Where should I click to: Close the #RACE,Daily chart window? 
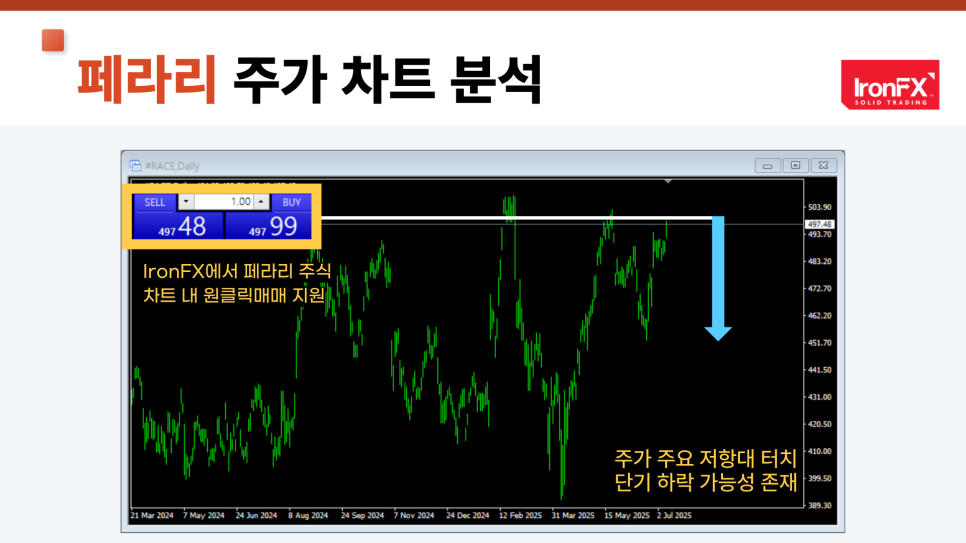pos(824,165)
